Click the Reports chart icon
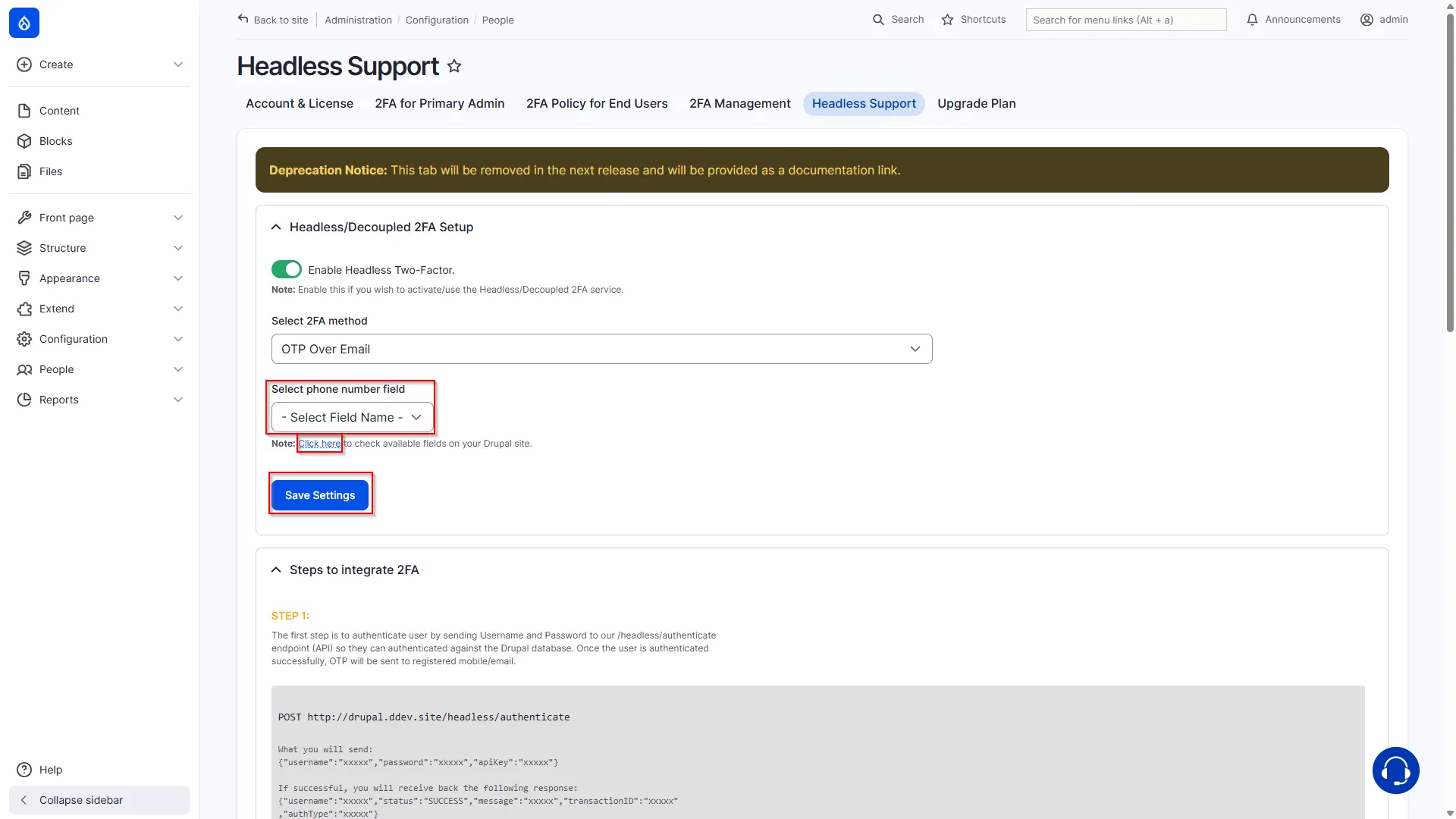 point(24,400)
